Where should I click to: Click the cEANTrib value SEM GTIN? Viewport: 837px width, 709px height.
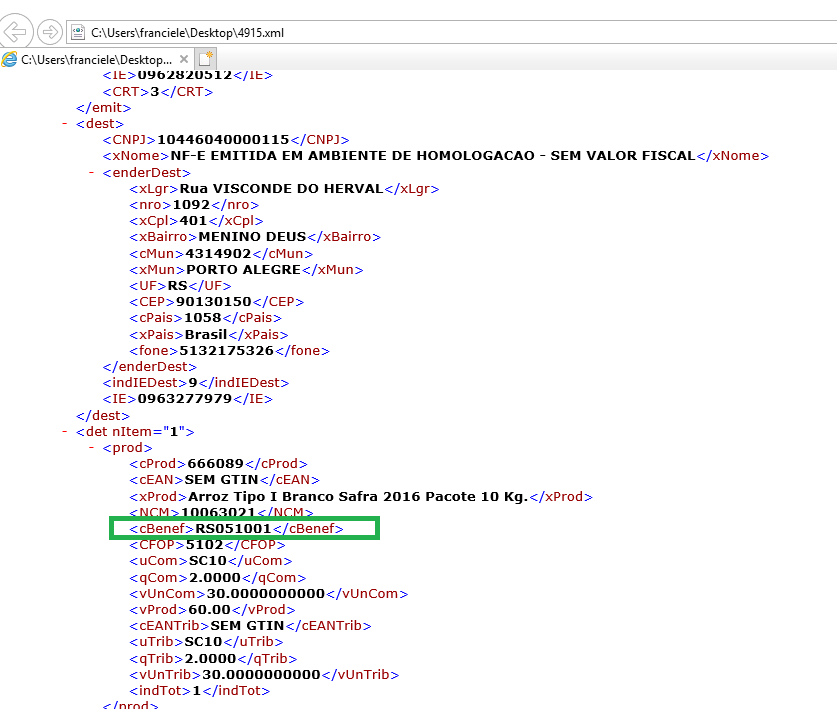coord(247,626)
